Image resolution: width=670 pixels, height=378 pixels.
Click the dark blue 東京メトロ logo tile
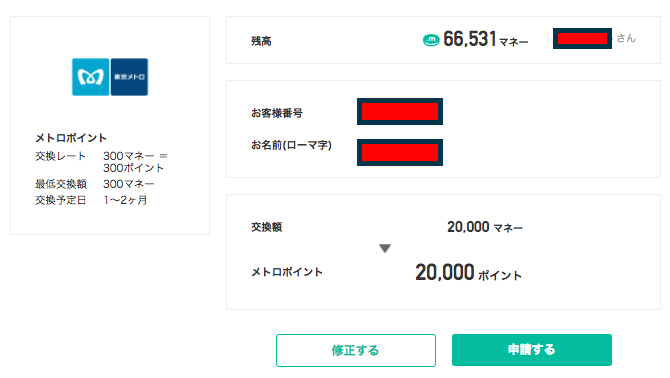pyautogui.click(x=129, y=77)
